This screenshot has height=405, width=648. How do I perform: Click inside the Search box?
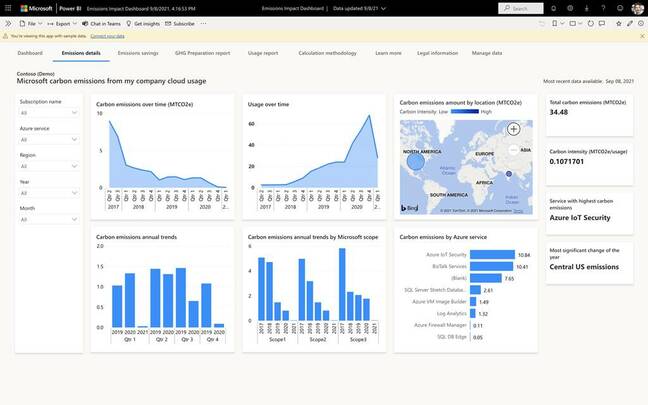(x=523, y=8)
